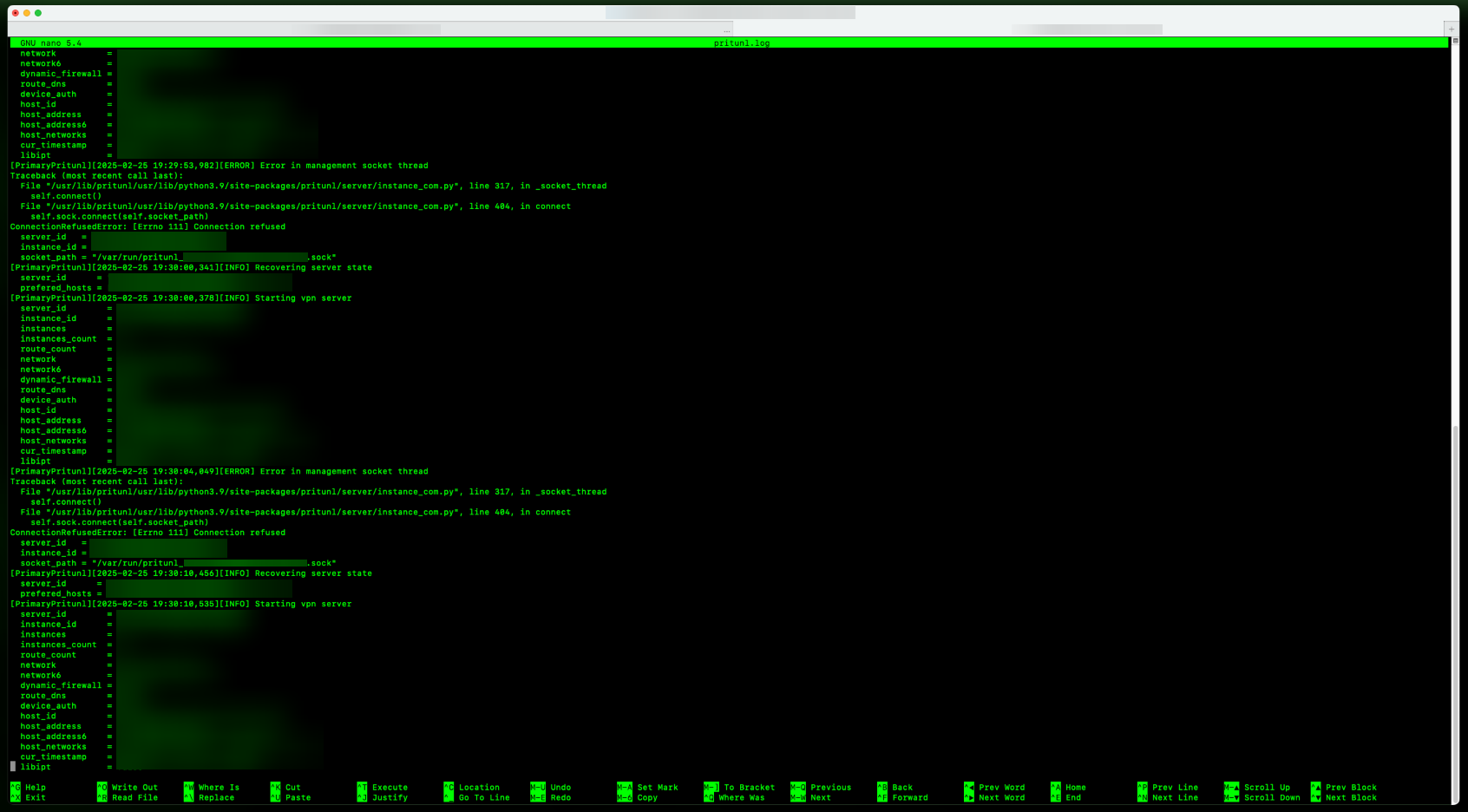Image resolution: width=1468 pixels, height=812 pixels.
Task: Choose the ^J Justify shortcut
Action: click(383, 798)
